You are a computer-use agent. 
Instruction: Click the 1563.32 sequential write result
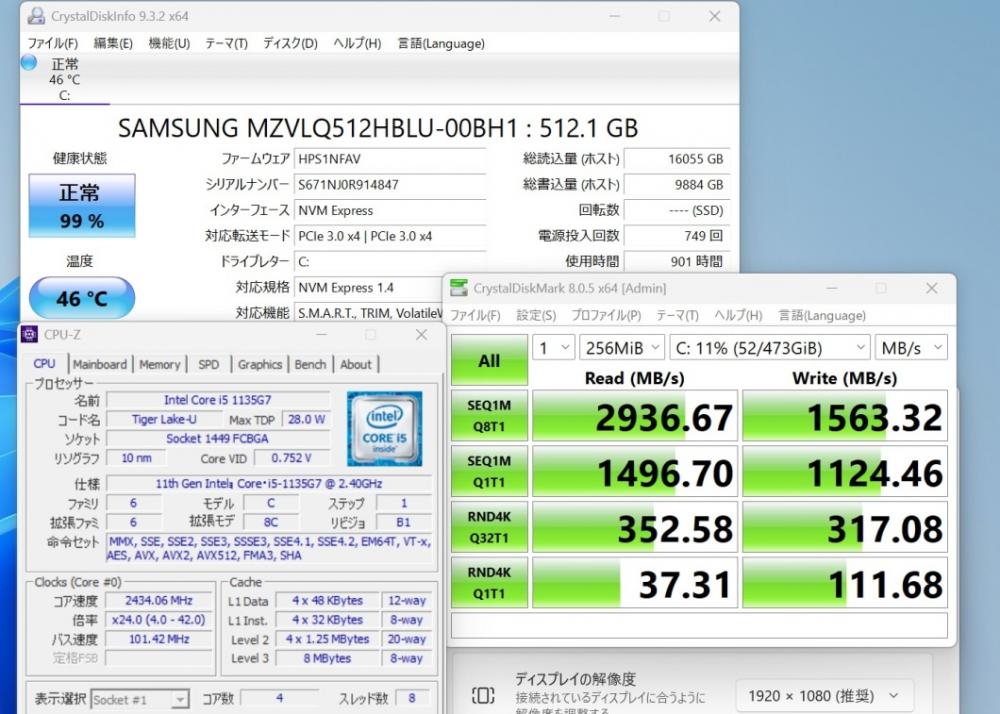pyautogui.click(x=845, y=416)
